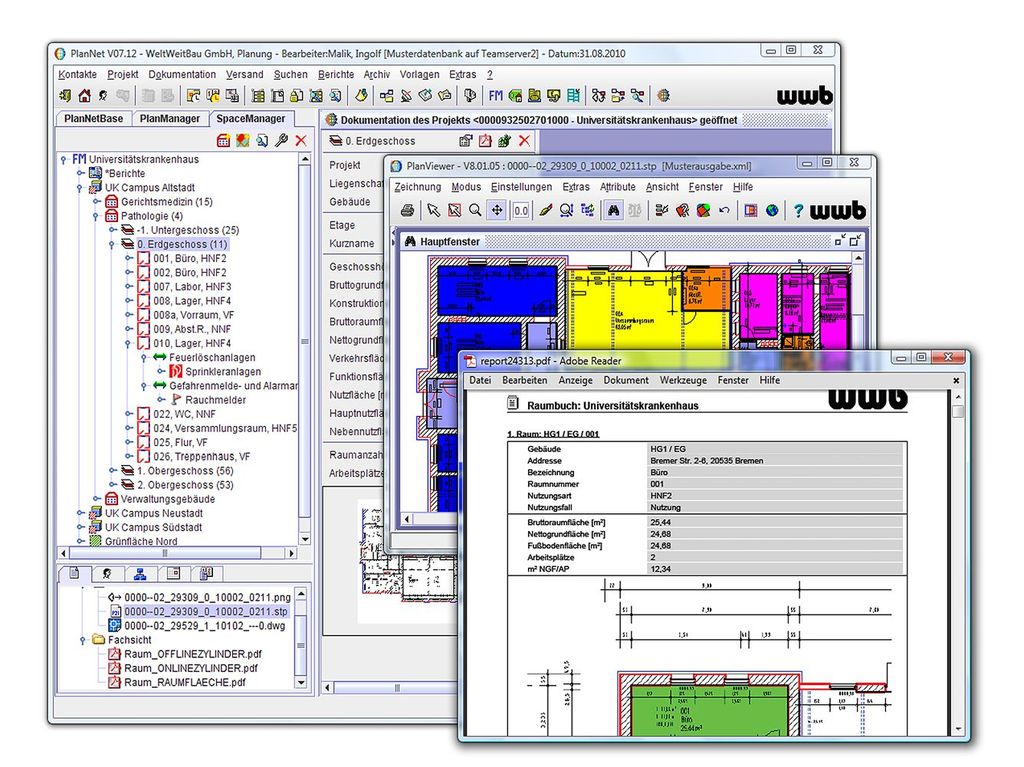Open the blue network diagram tab in lower panel
The width and height of the screenshot is (1024, 767).
click(140, 574)
